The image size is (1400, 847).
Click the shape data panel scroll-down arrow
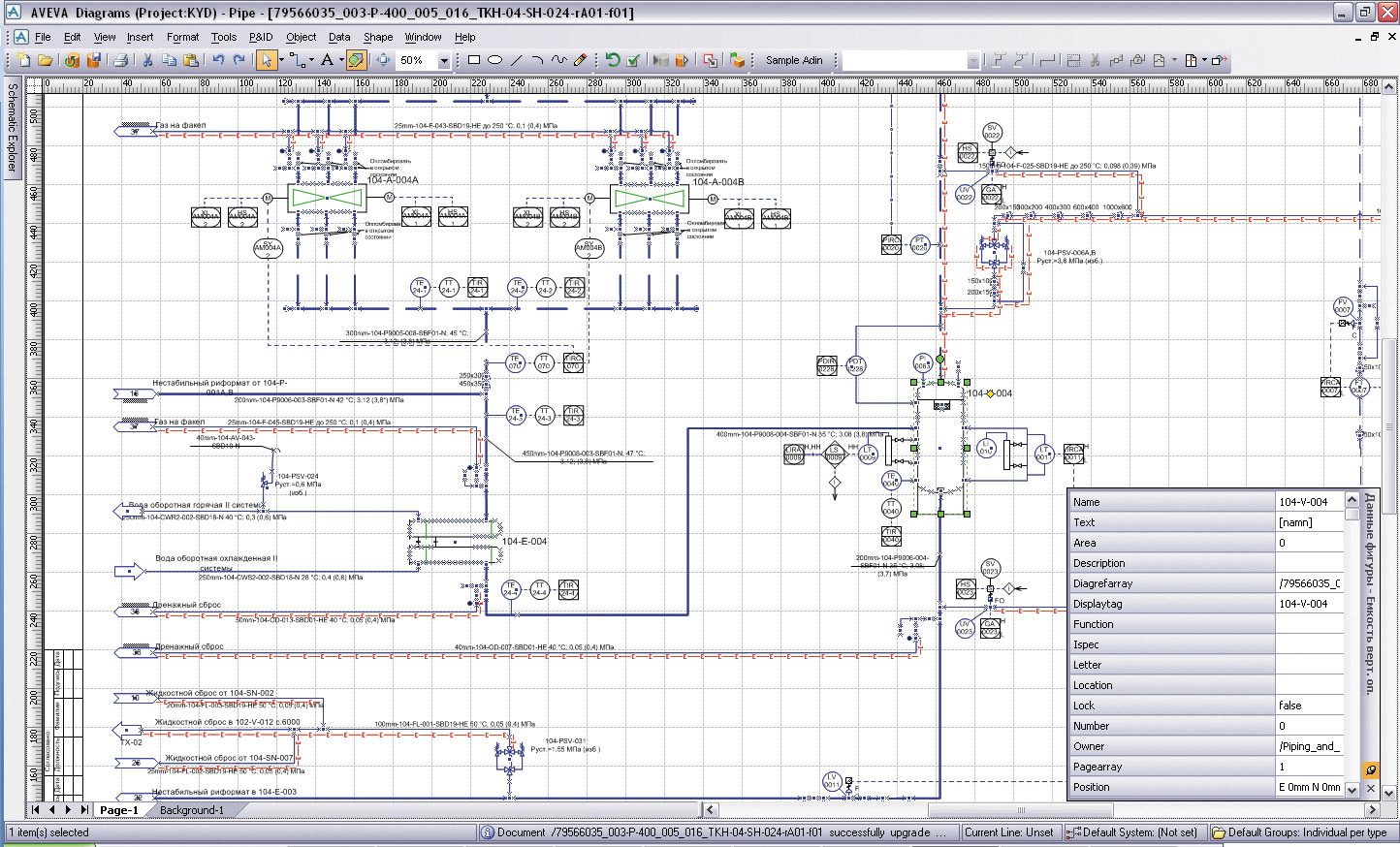pyautogui.click(x=1352, y=790)
